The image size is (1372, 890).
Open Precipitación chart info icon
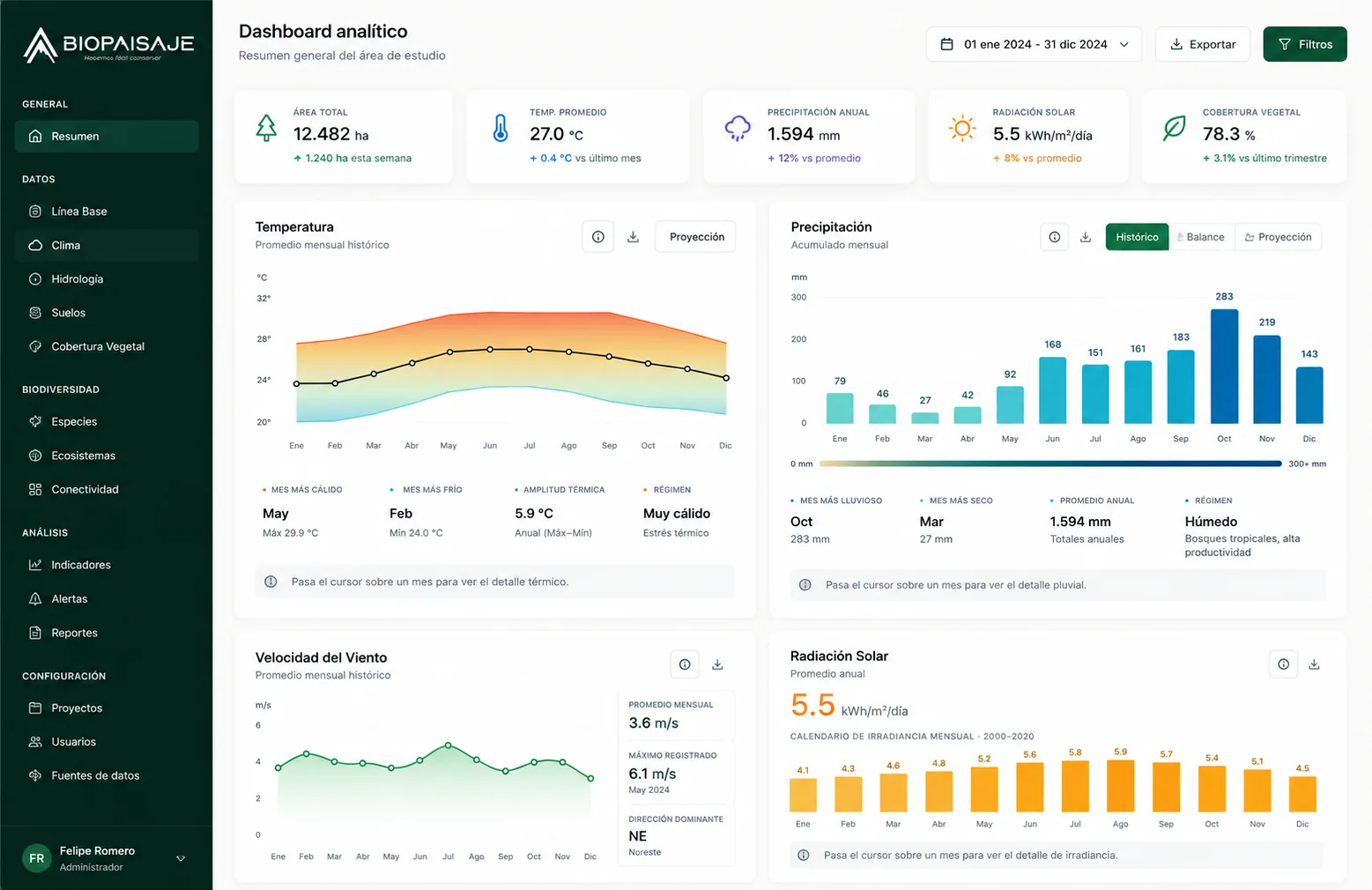point(1055,237)
